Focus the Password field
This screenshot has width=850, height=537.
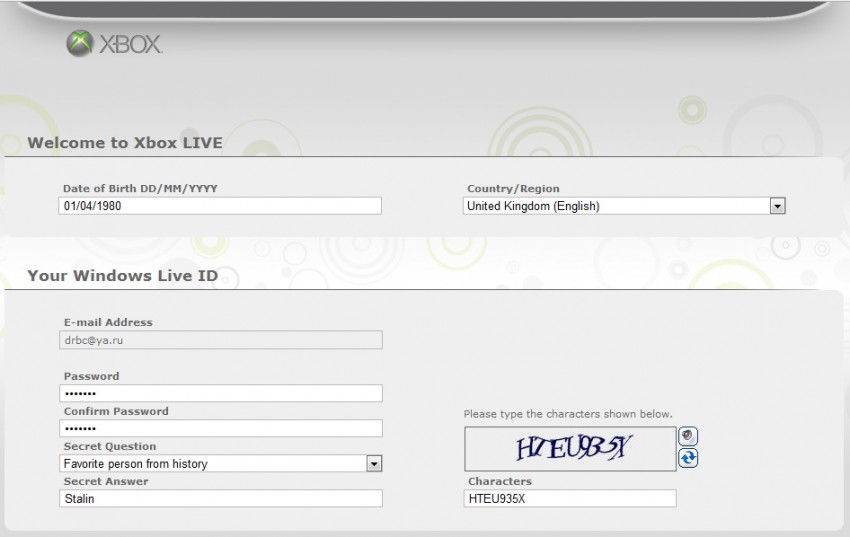[221, 393]
